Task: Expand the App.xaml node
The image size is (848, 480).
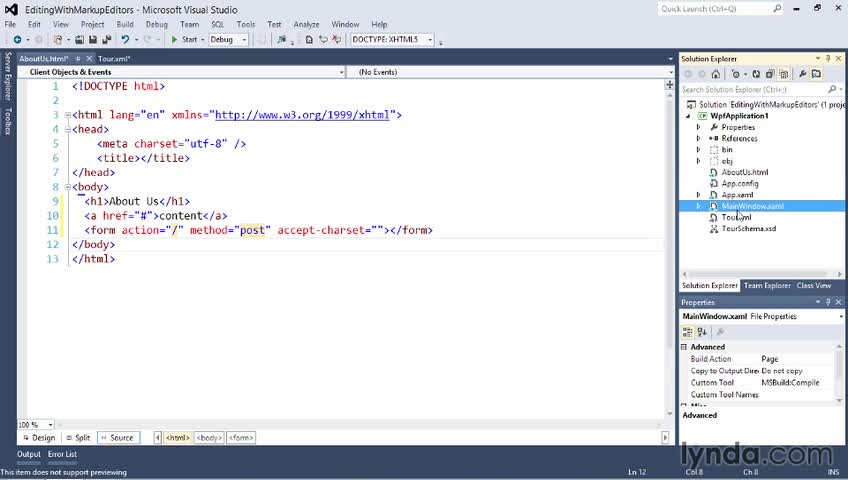Action: coord(698,195)
